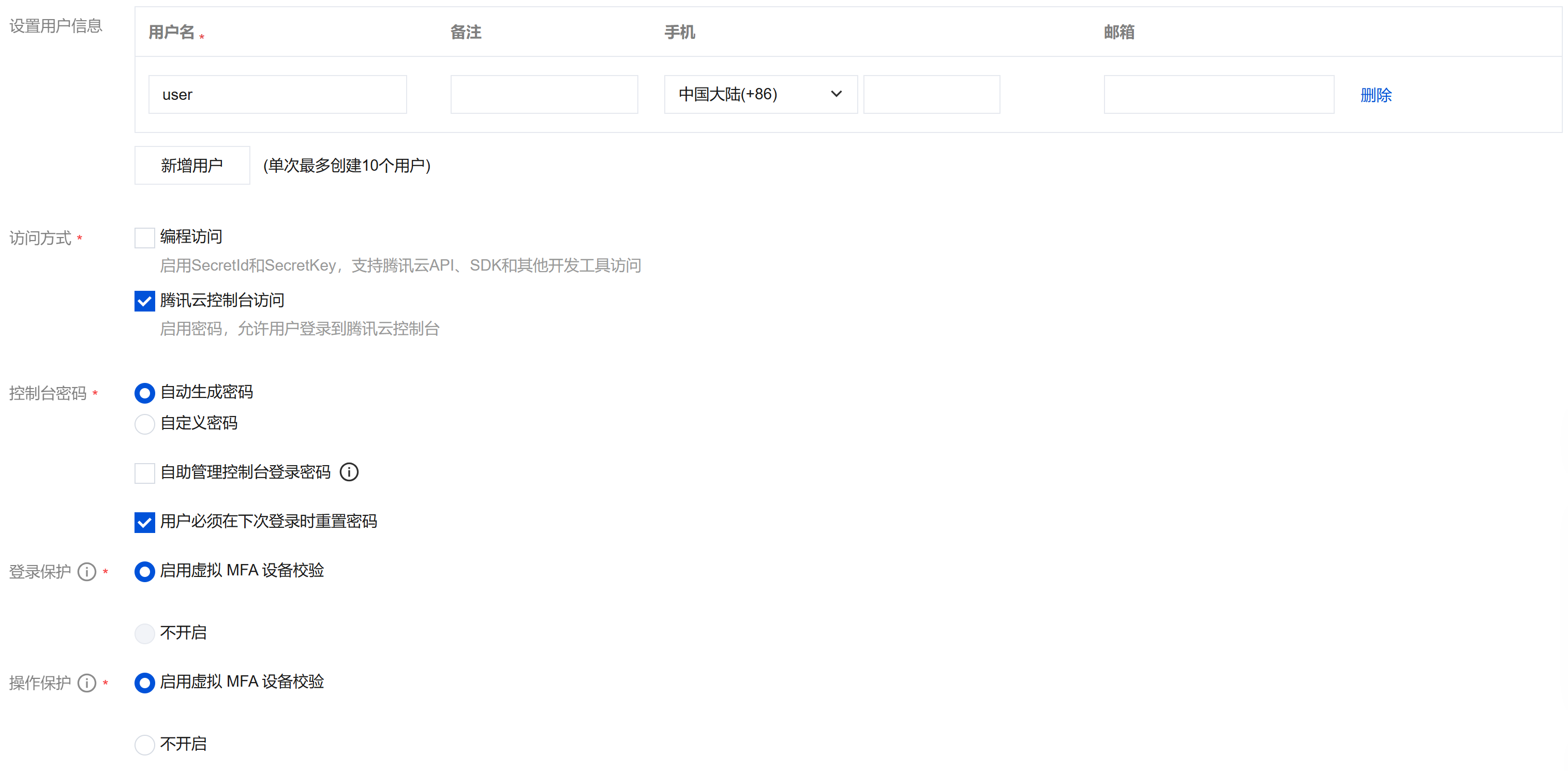Click the 删除 link in user row
The image size is (1568, 771).
click(1375, 95)
